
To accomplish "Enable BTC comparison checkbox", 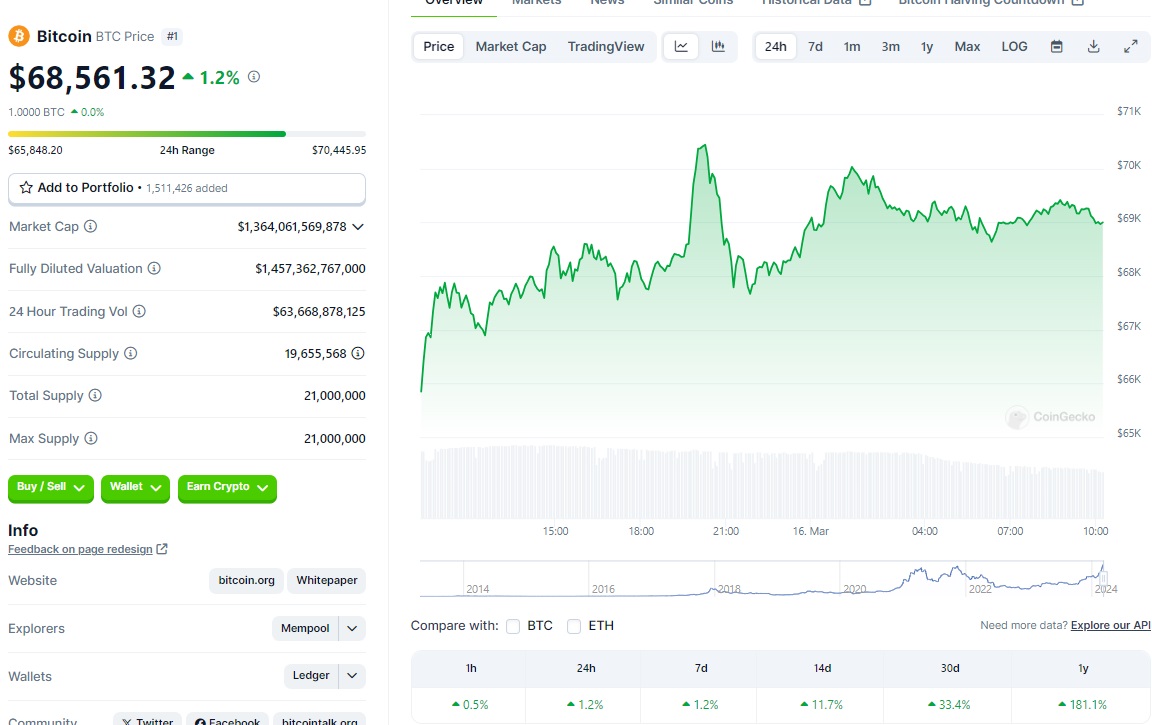I will [x=513, y=626].
